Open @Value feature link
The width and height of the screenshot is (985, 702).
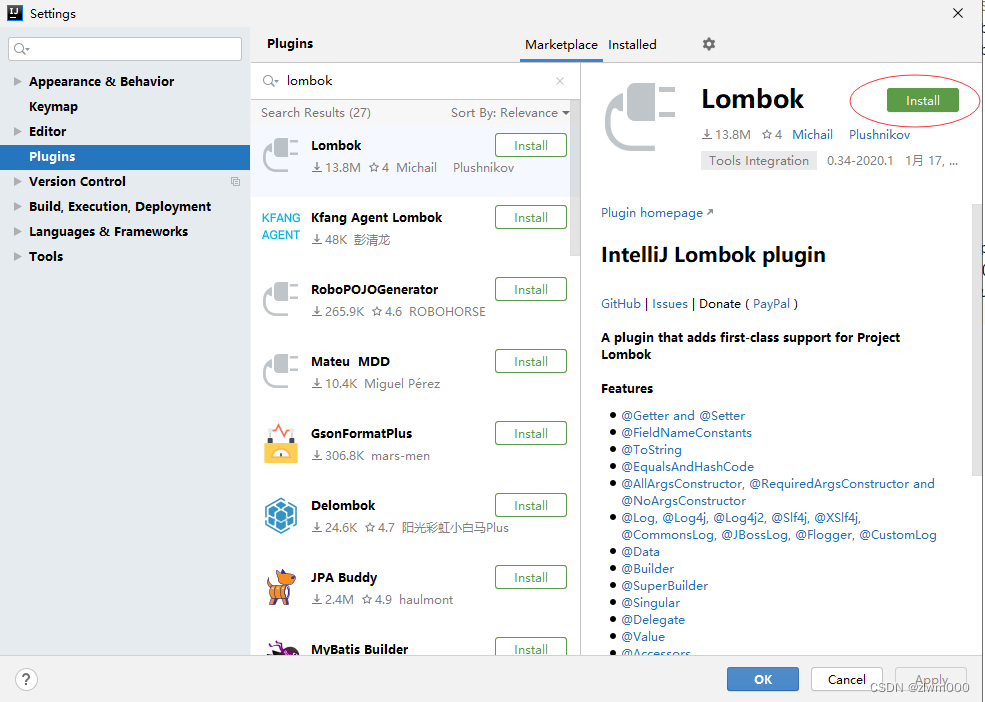click(643, 637)
